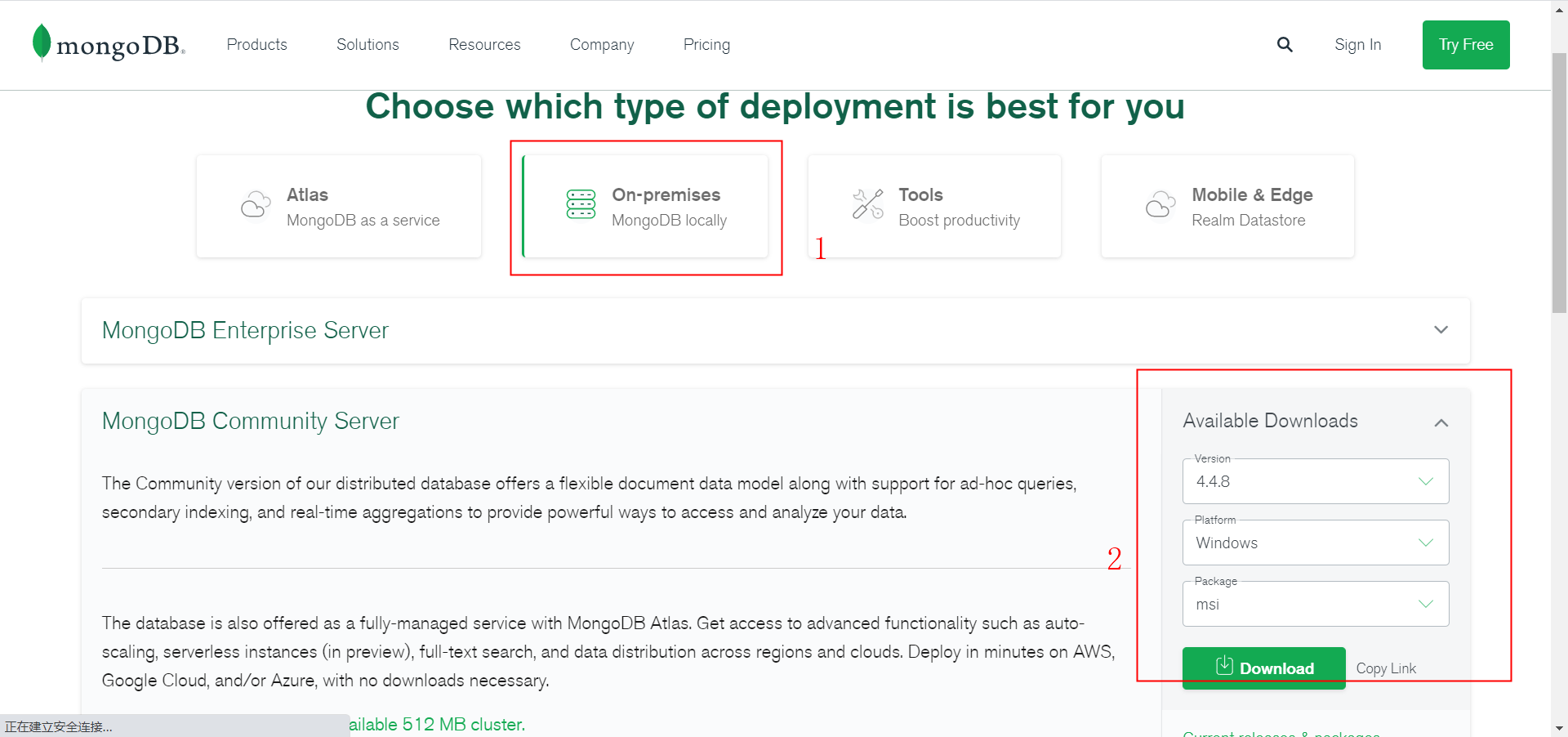Click the Atlas cloud icon
This screenshot has height=737, width=1568.
[256, 204]
